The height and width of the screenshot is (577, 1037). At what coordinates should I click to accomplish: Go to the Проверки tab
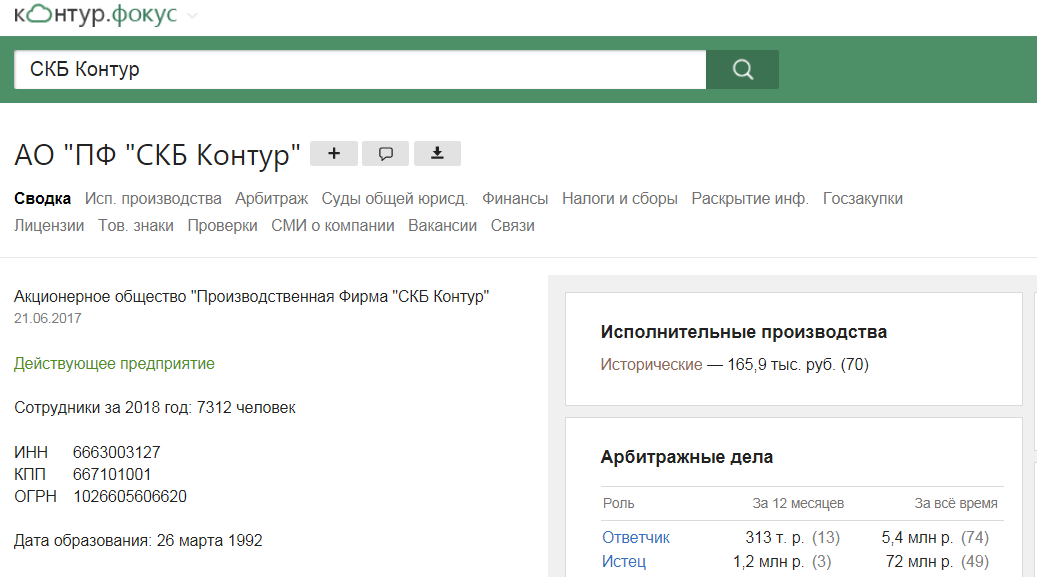coord(222,226)
